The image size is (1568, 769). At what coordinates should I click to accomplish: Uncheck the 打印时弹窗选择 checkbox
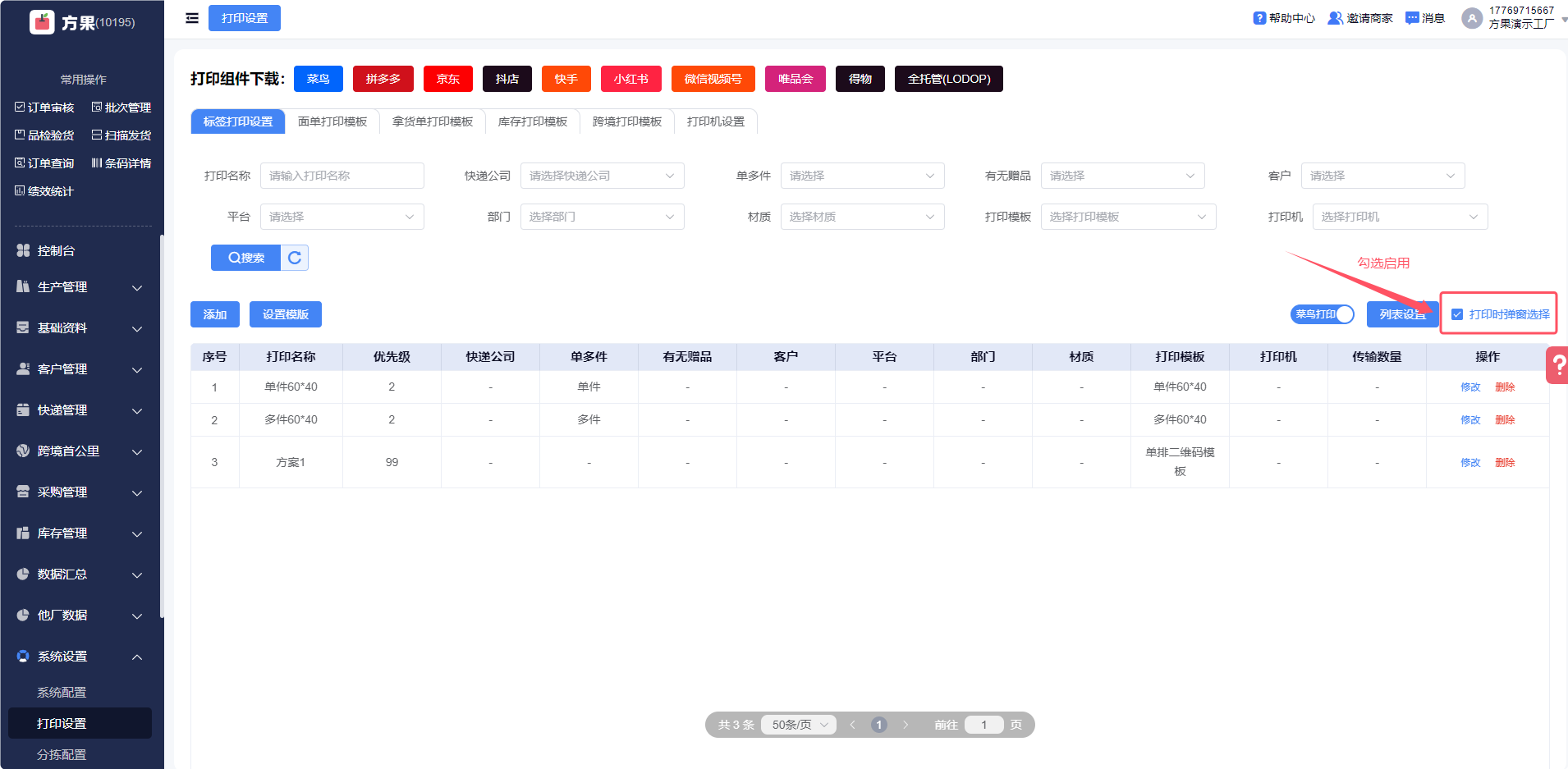(1457, 314)
